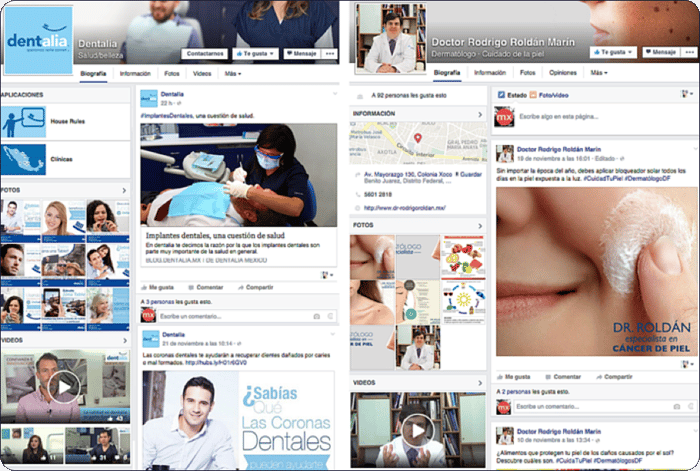Expand the Doctor Roldán FOTOS section chevron
Image resolution: width=700 pixels, height=471 pixels.
[480, 225]
